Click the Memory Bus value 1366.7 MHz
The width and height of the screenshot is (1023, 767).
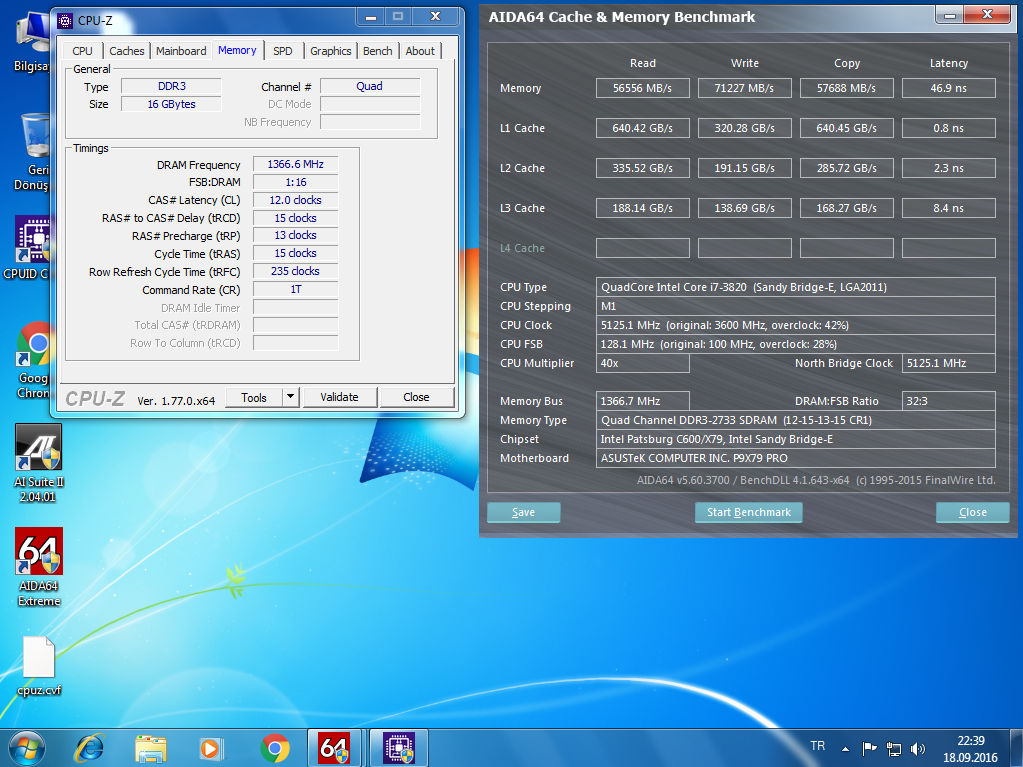click(643, 401)
